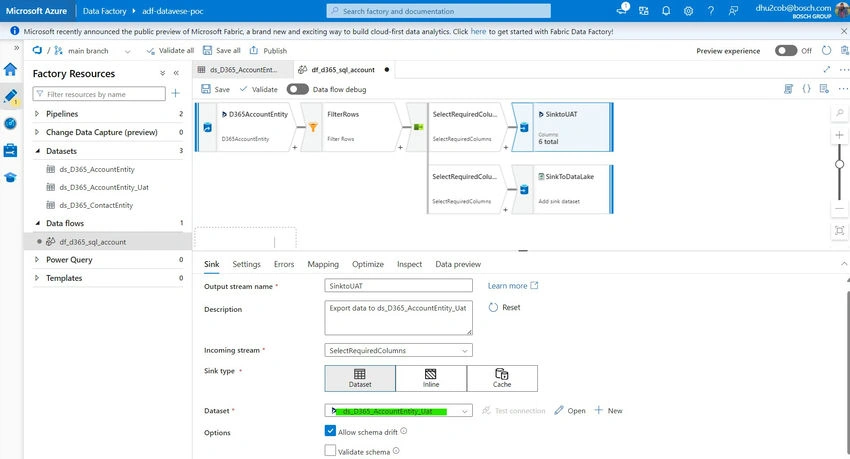Open the Author pencil hub

10,96
